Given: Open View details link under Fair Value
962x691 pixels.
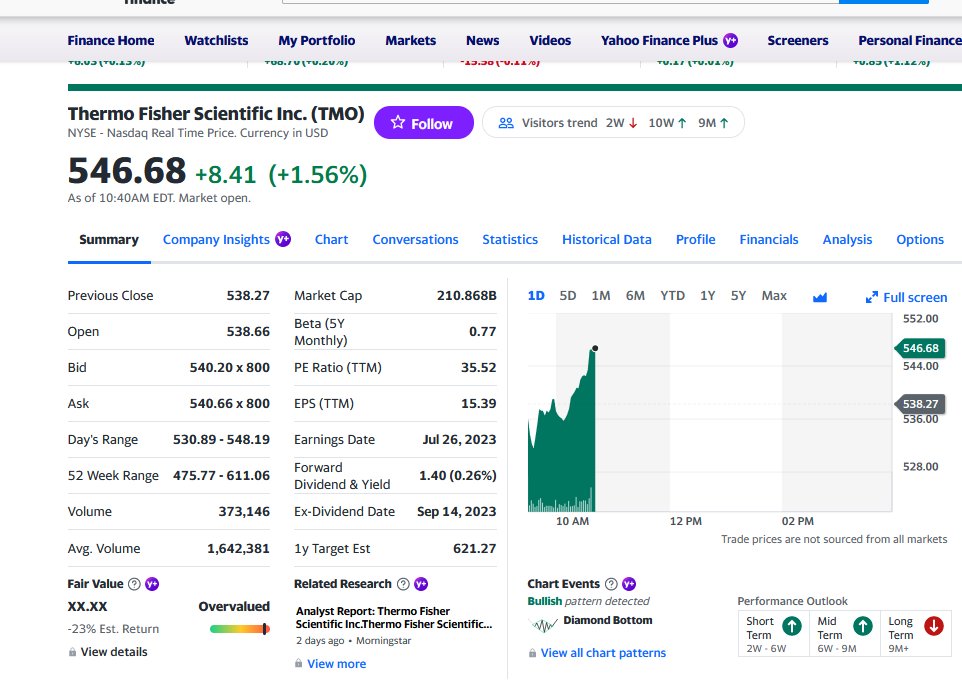Looking at the screenshot, I should pos(114,652).
